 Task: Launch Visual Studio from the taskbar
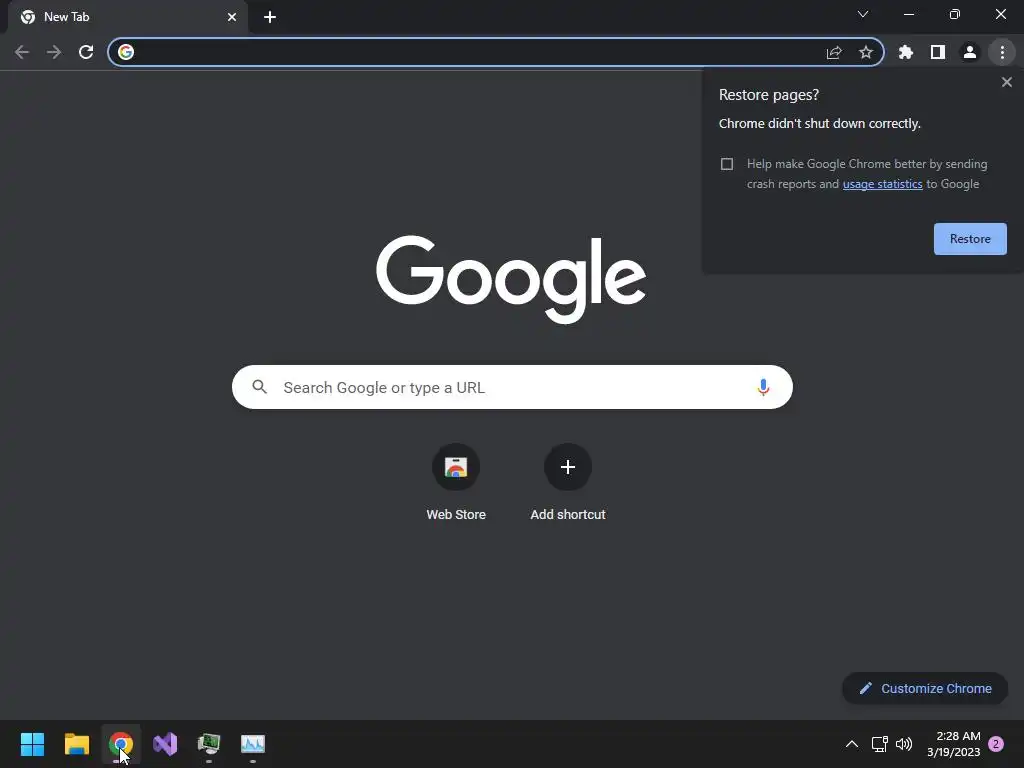pyautogui.click(x=165, y=744)
